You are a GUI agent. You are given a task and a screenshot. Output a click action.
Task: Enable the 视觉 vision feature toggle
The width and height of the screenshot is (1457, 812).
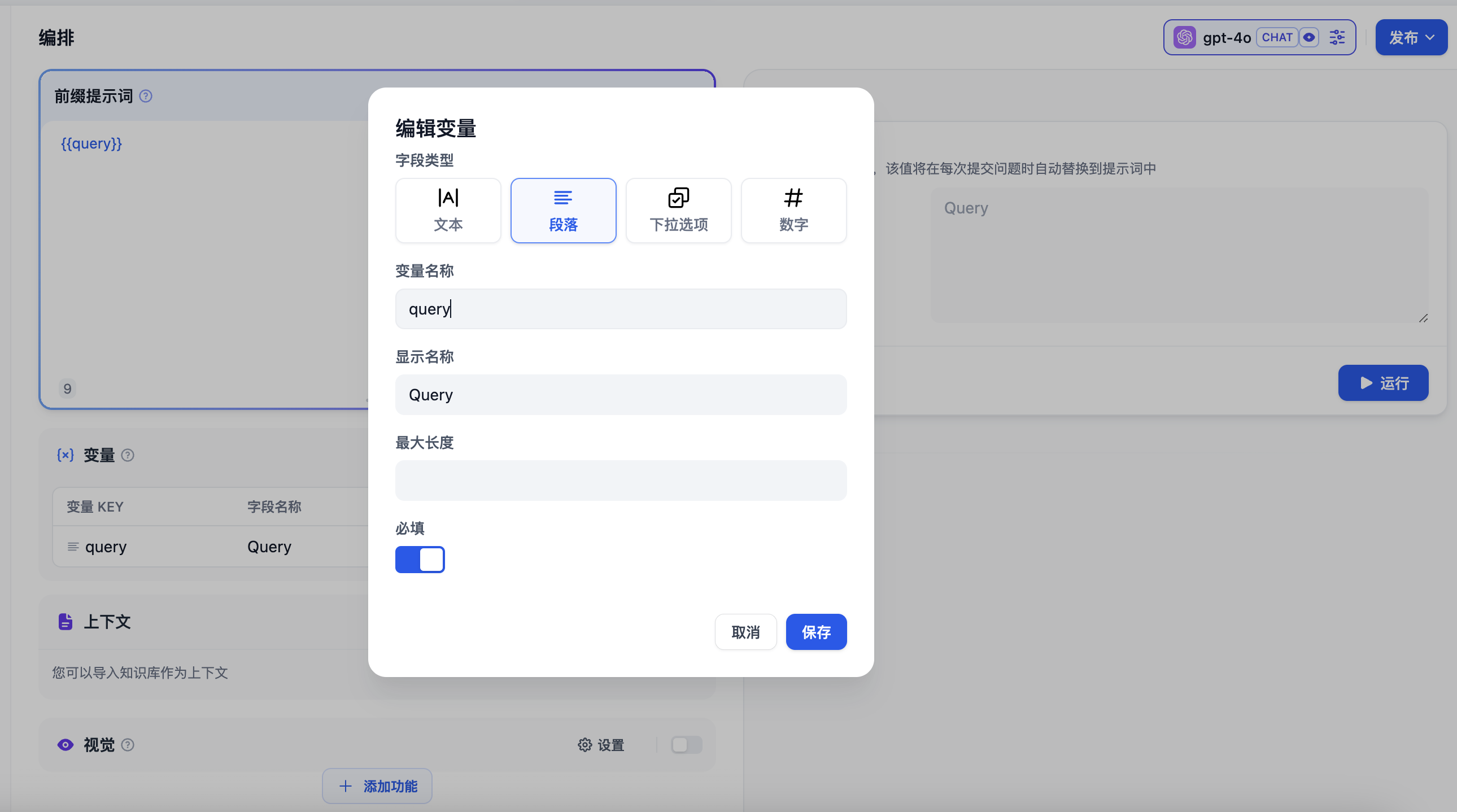coord(687,745)
